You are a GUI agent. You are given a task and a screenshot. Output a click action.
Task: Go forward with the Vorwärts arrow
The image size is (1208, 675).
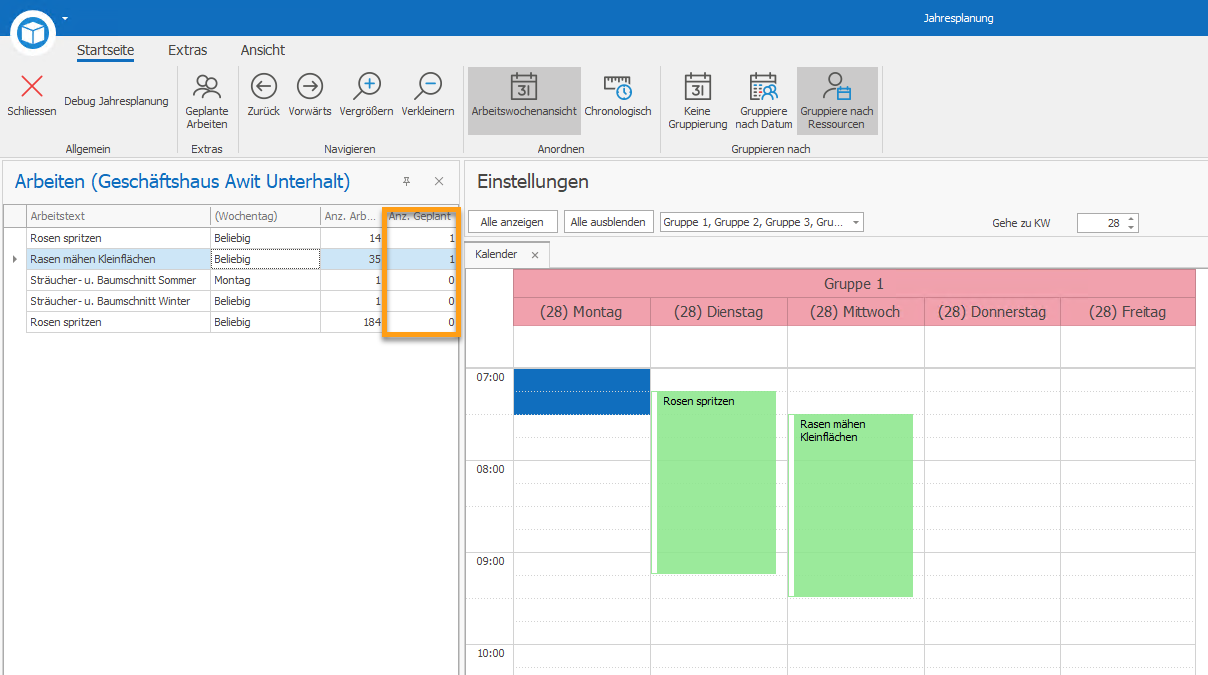tap(310, 86)
